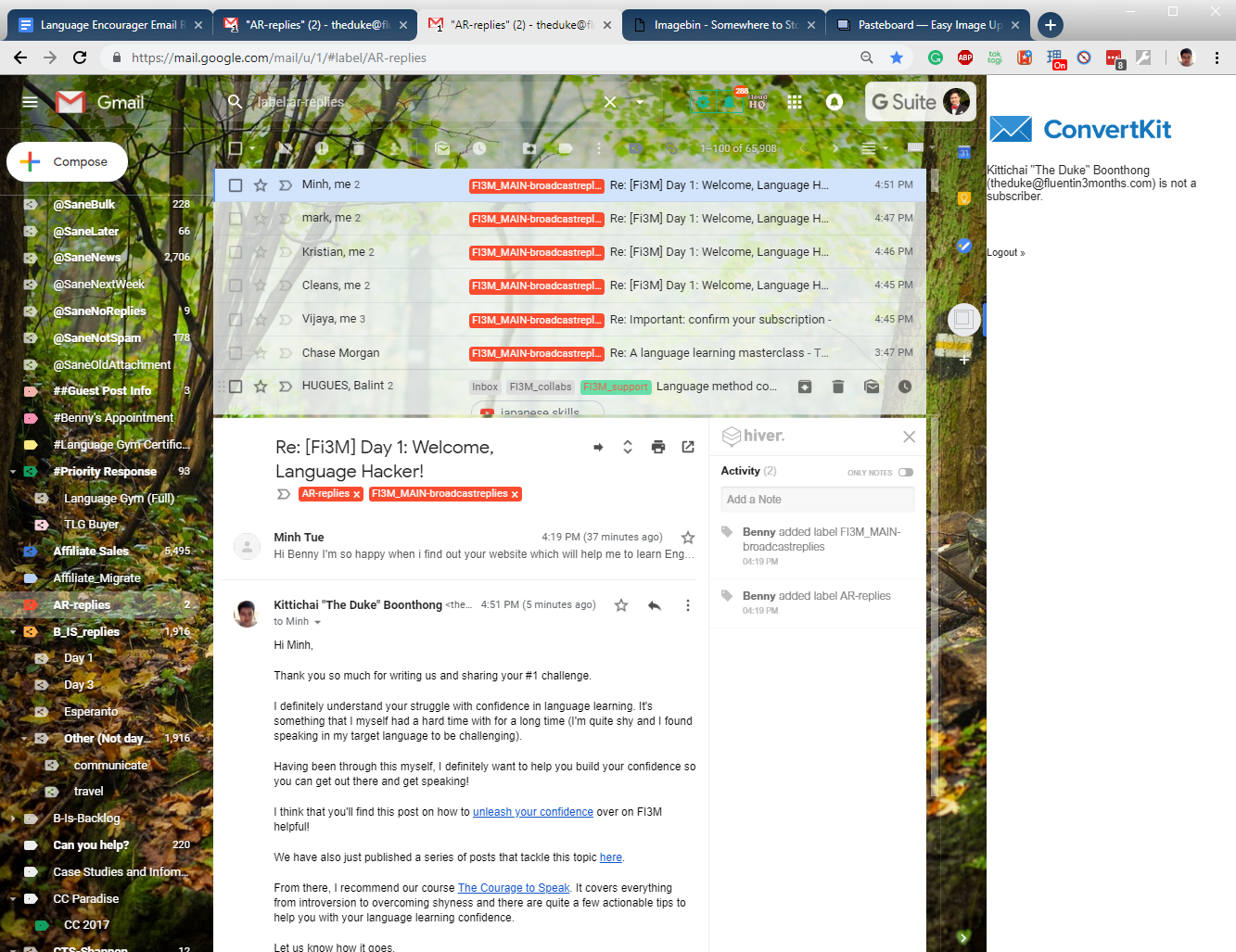Tick the checkbox for Minh's email

[x=236, y=185]
